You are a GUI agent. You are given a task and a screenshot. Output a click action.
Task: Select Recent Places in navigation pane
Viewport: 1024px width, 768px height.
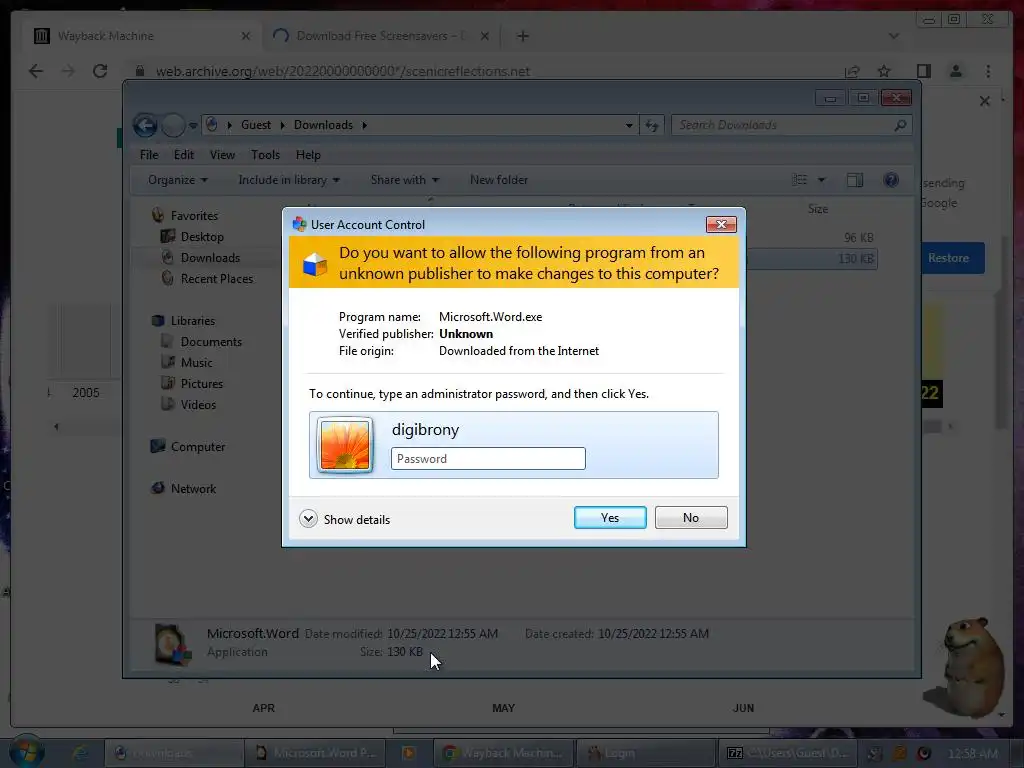coord(217,278)
